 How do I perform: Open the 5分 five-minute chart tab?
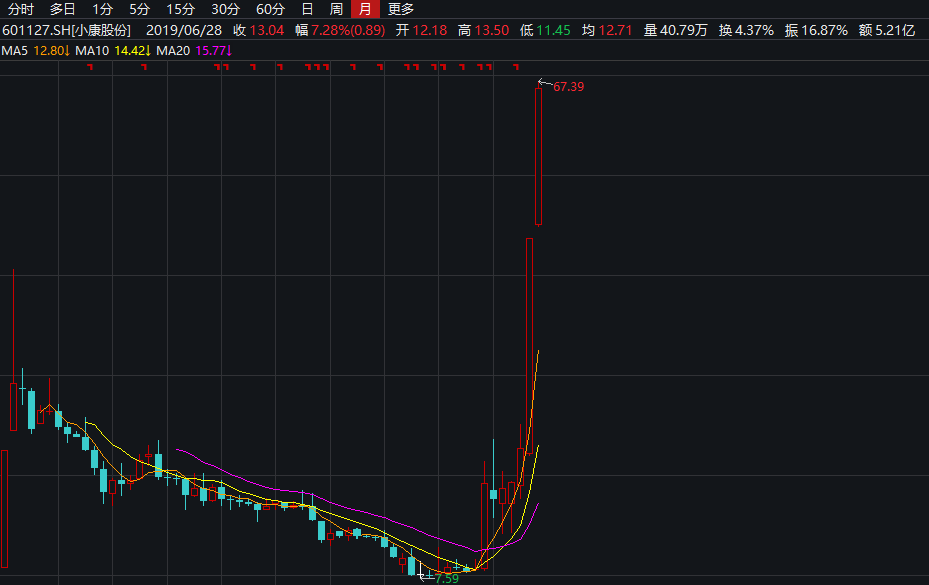click(140, 9)
